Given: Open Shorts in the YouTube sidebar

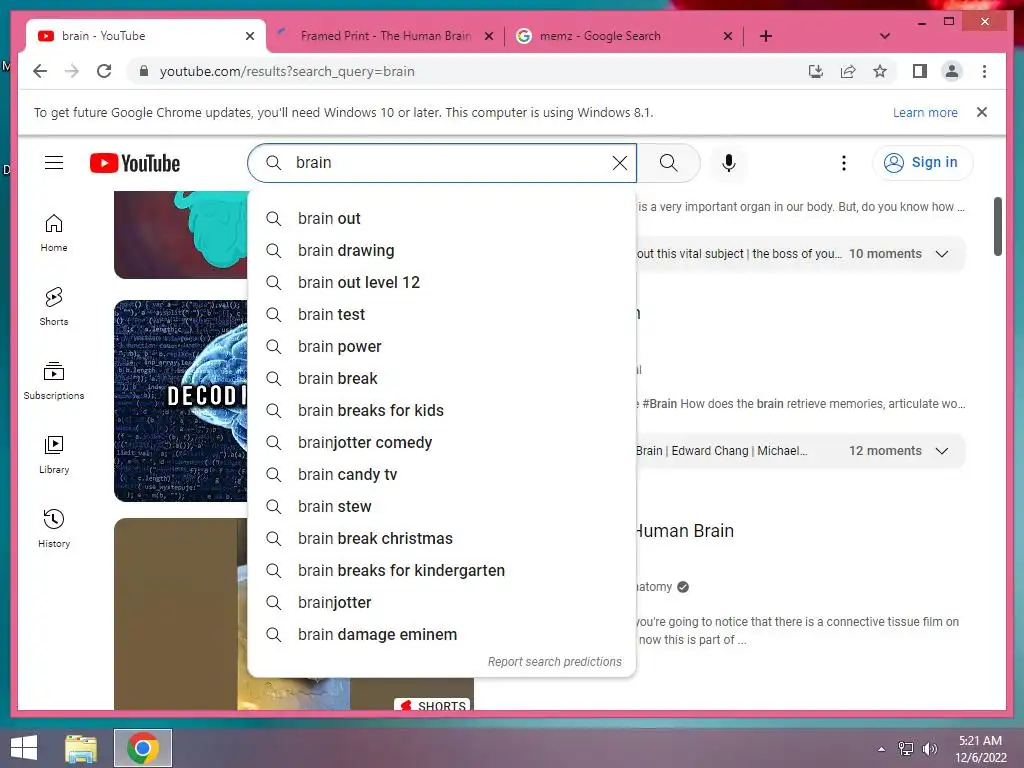Looking at the screenshot, I should click(x=54, y=307).
